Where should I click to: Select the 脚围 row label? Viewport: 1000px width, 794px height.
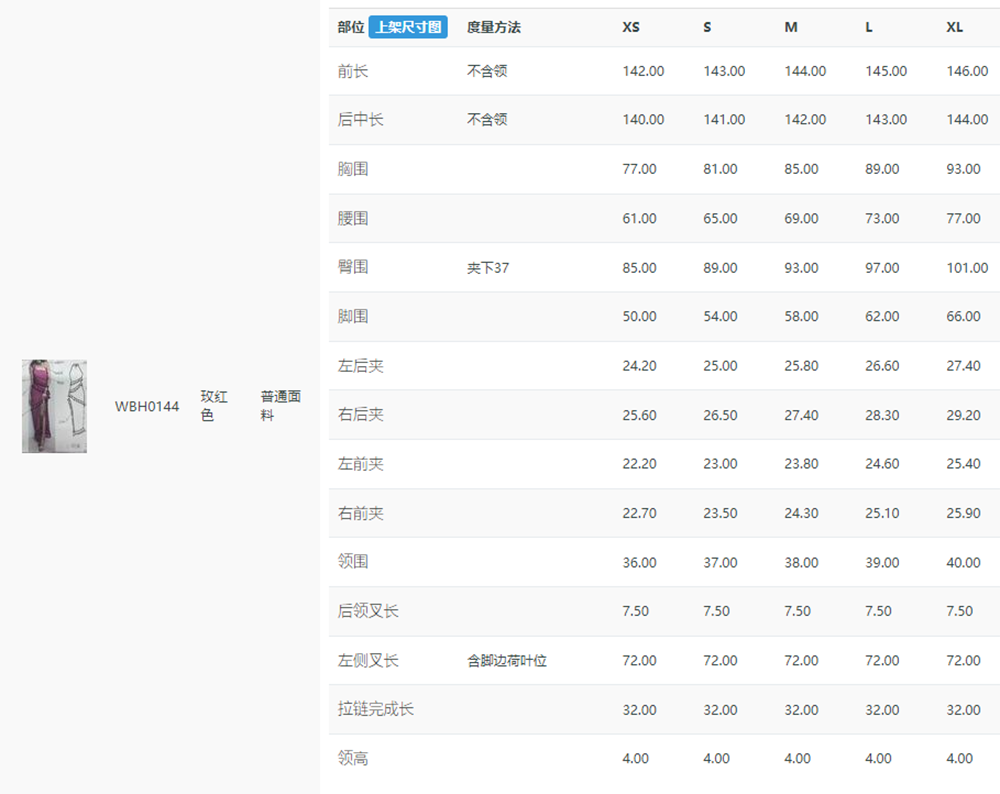click(x=353, y=316)
